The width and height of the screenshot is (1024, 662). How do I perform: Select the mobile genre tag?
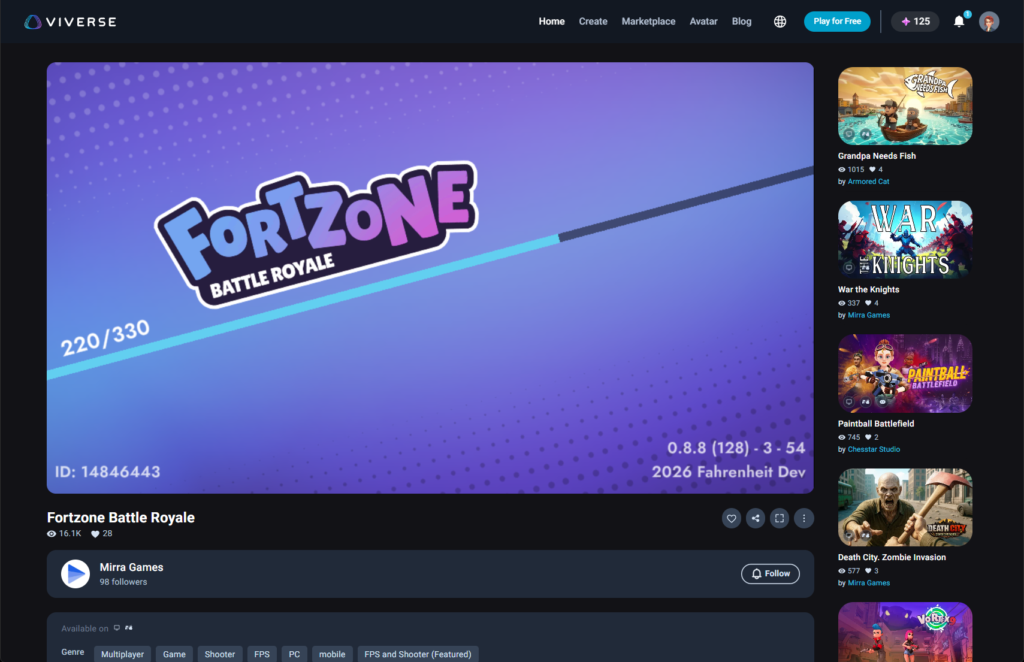[332, 654]
